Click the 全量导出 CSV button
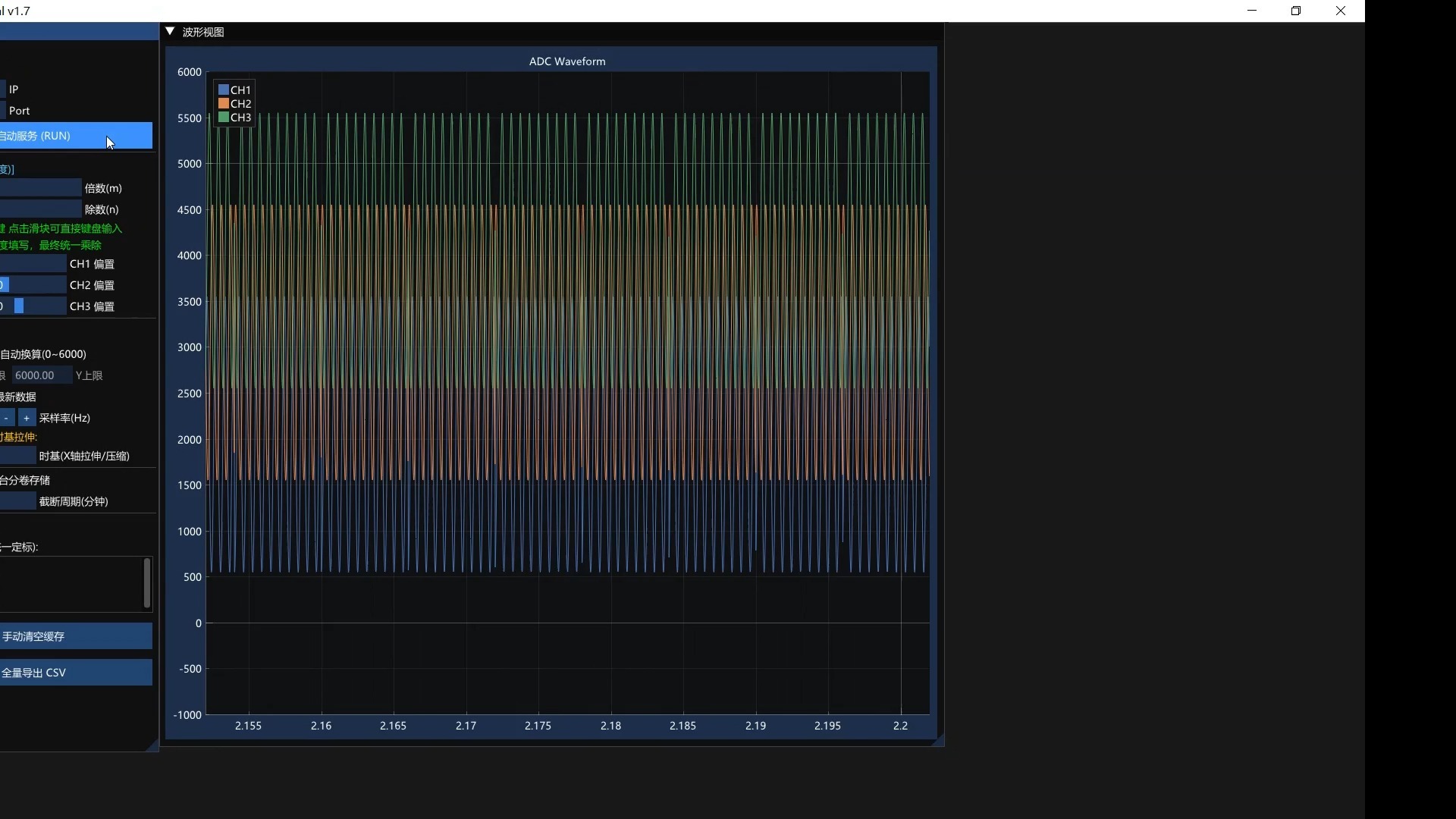 coord(76,673)
